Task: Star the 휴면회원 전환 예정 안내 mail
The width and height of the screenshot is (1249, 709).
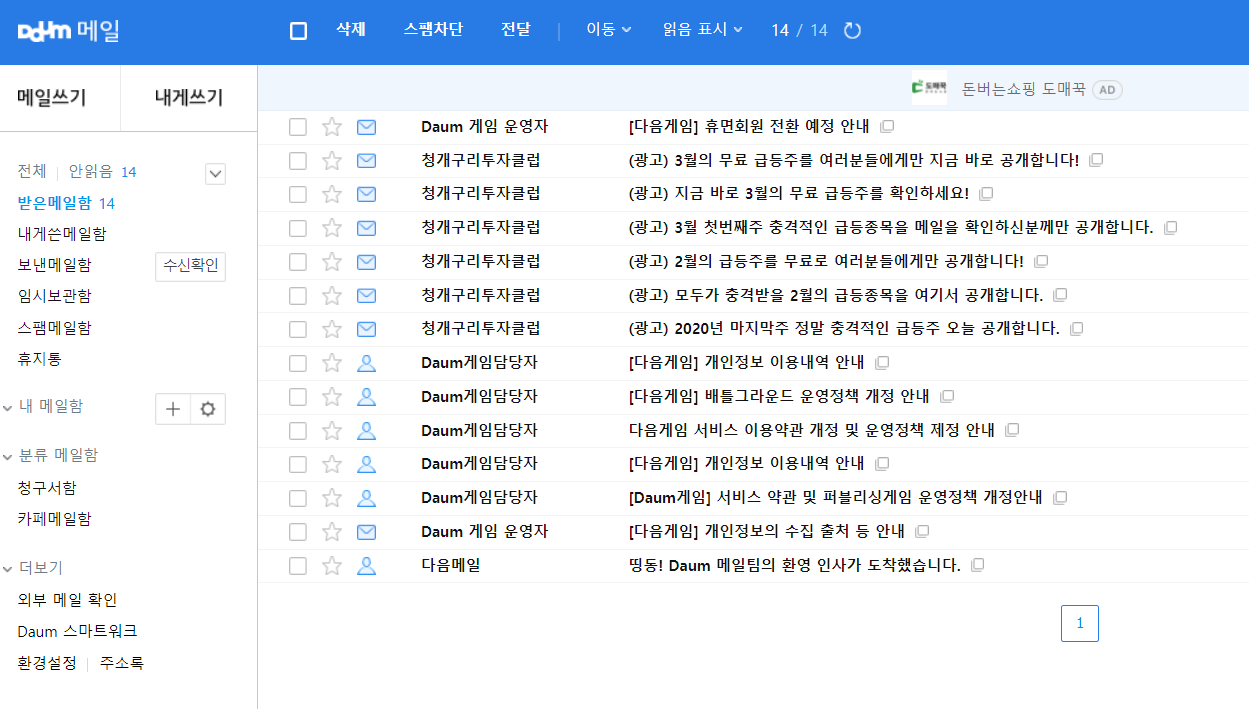Action: coord(332,127)
